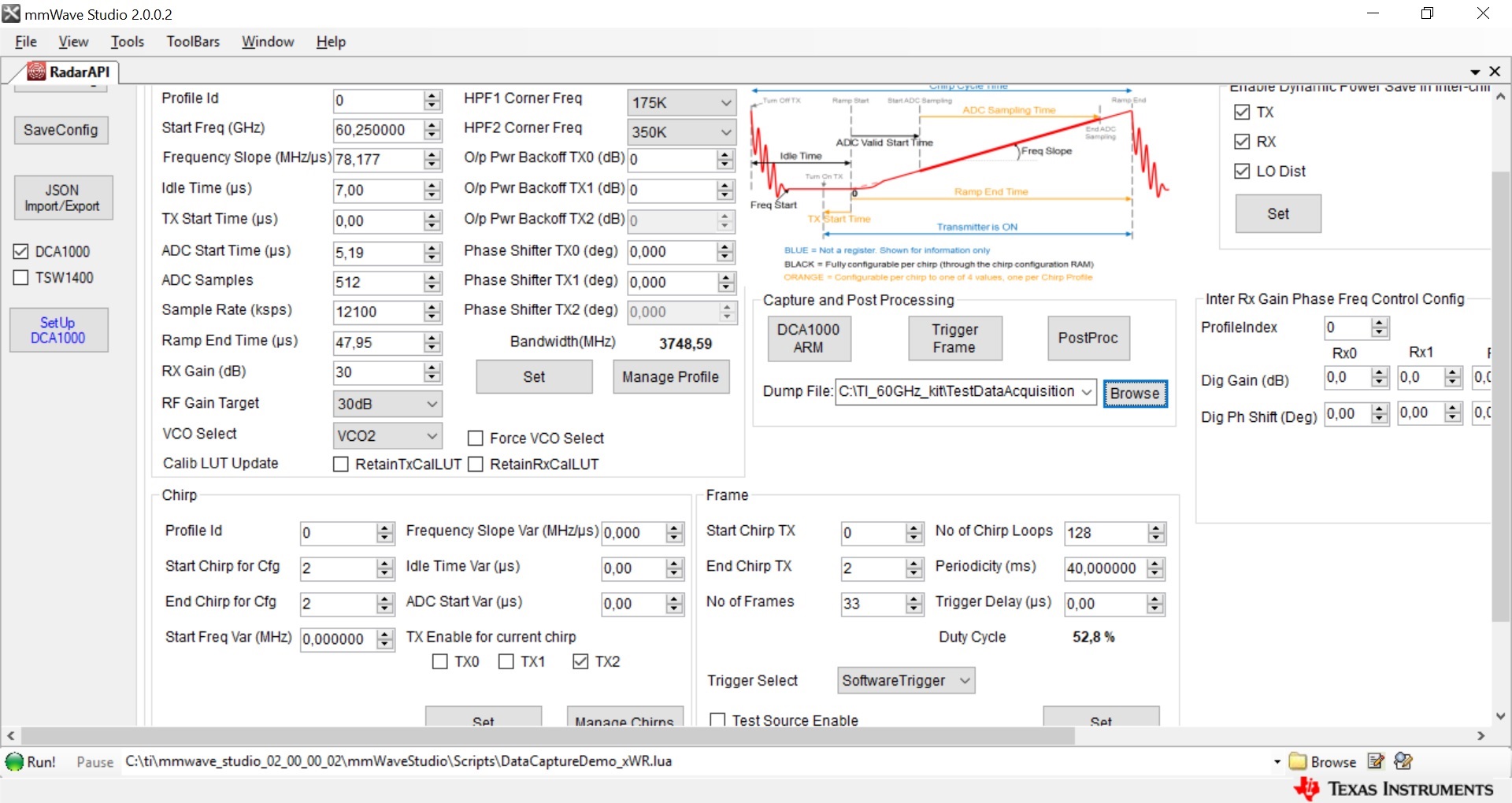This screenshot has height=803, width=1512.
Task: Close the RadarAPI document tab panel
Action: [x=1495, y=72]
